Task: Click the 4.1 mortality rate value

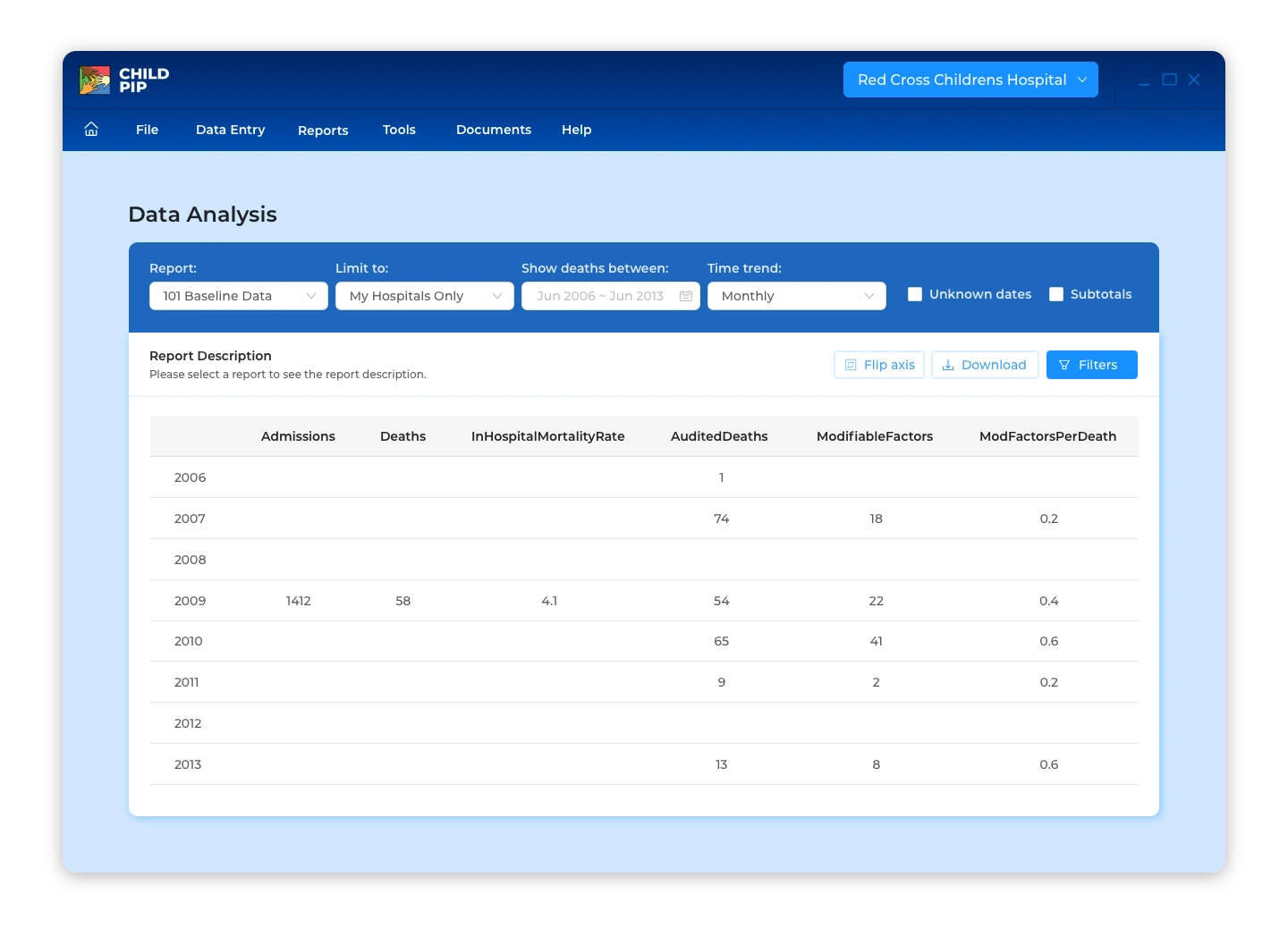Action: pyautogui.click(x=549, y=601)
